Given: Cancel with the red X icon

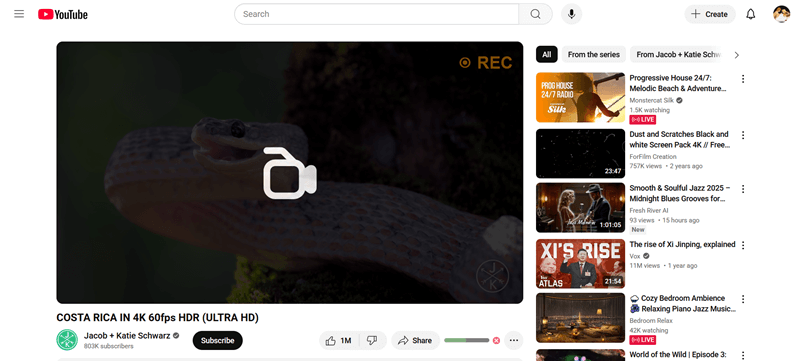Looking at the screenshot, I should [x=496, y=340].
